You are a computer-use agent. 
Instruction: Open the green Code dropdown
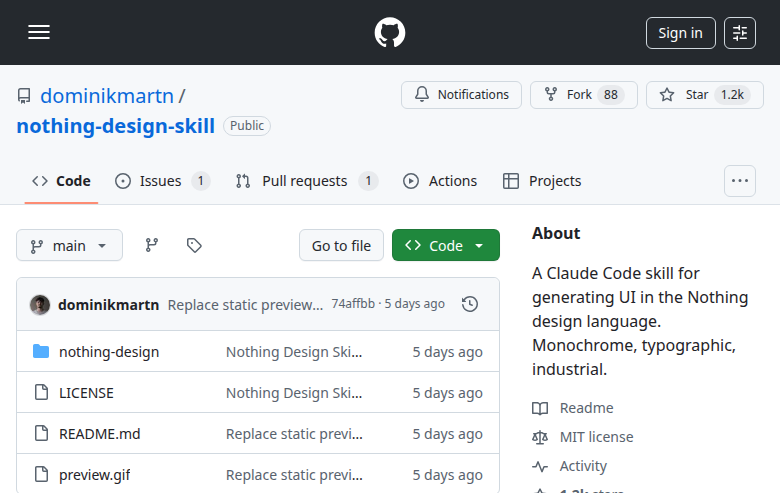[x=446, y=245]
